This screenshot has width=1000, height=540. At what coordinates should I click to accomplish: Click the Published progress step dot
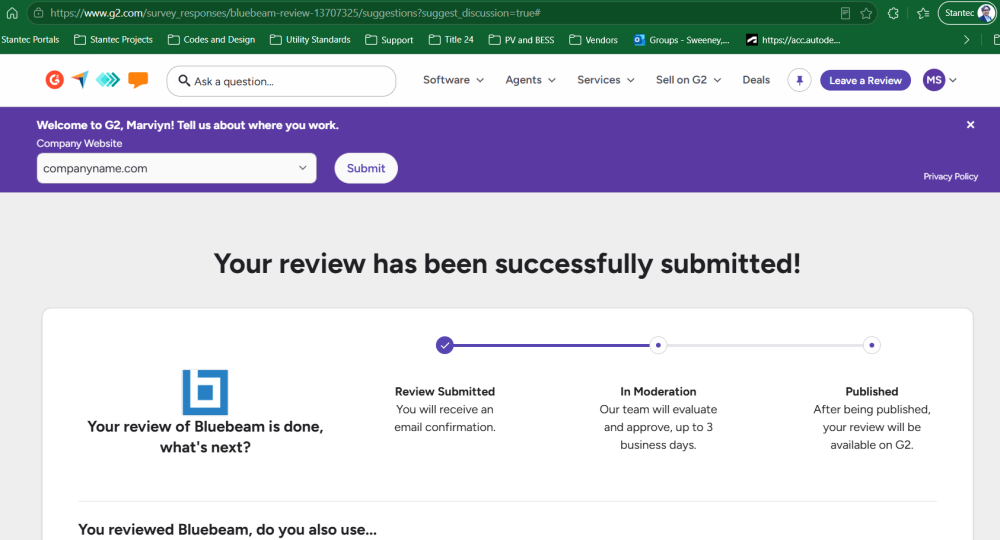[871, 346]
